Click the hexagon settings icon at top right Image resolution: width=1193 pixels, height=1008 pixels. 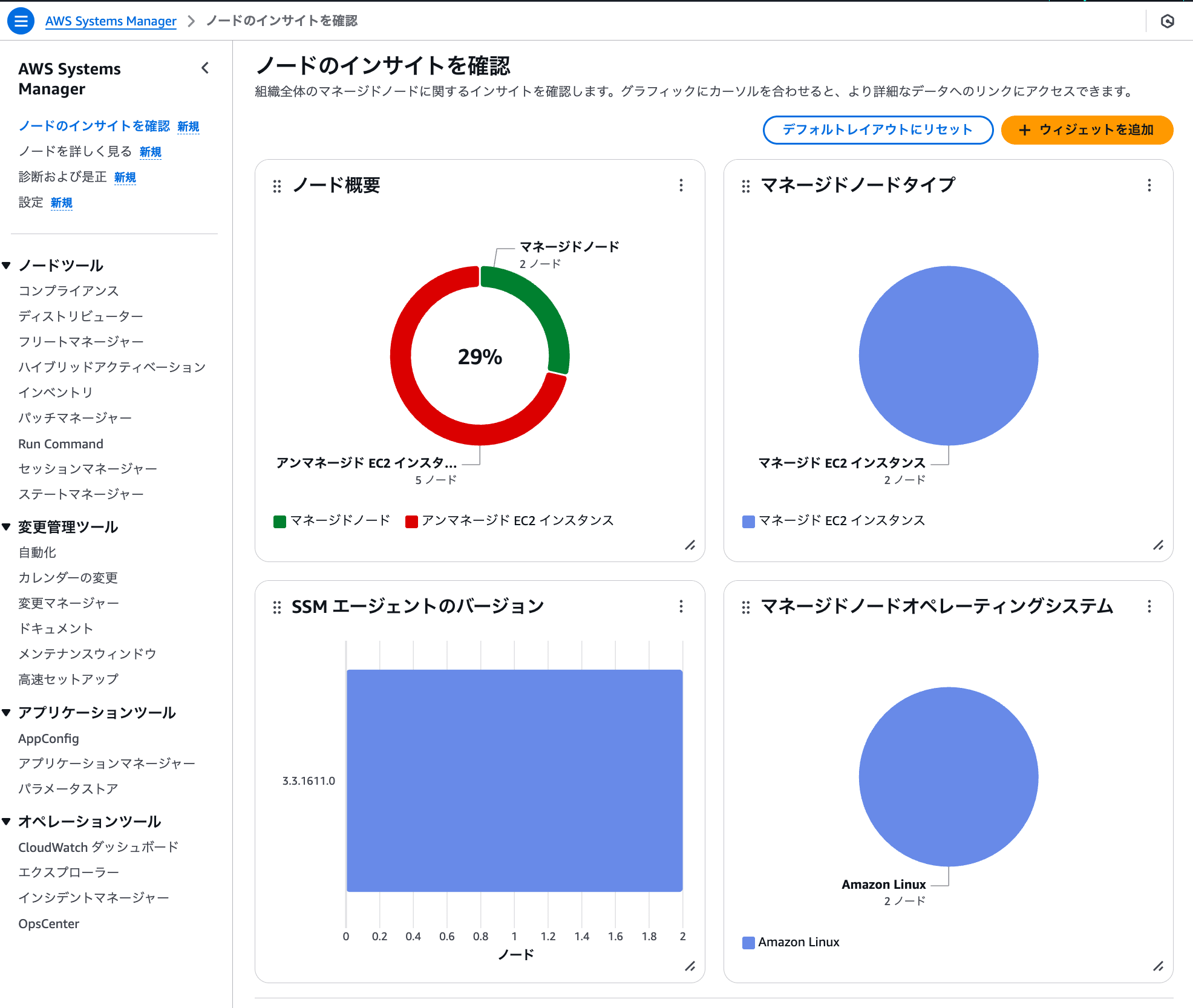pyautogui.click(x=1168, y=21)
